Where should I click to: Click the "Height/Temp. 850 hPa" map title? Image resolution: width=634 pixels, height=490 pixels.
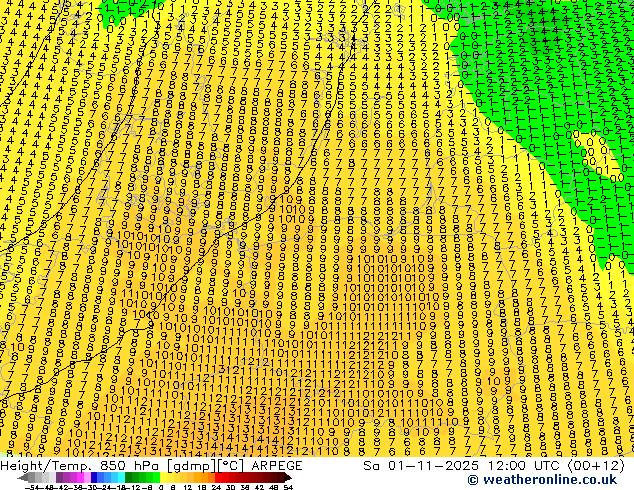tap(79, 466)
